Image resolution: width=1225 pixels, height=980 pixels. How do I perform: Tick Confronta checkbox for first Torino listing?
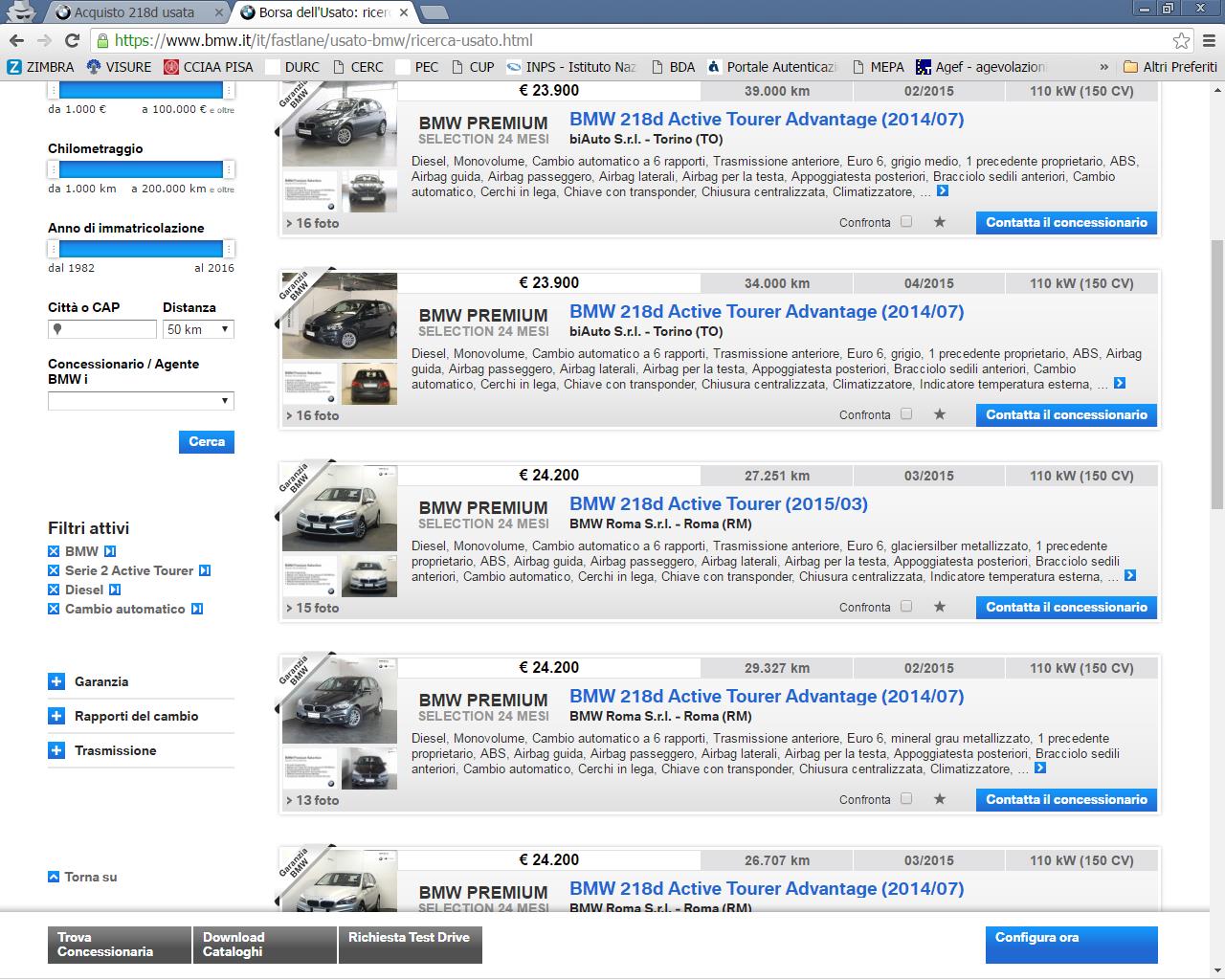(906, 222)
